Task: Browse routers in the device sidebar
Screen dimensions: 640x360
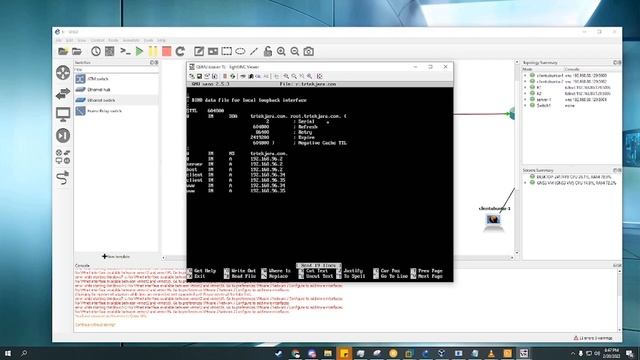Action: [63, 73]
